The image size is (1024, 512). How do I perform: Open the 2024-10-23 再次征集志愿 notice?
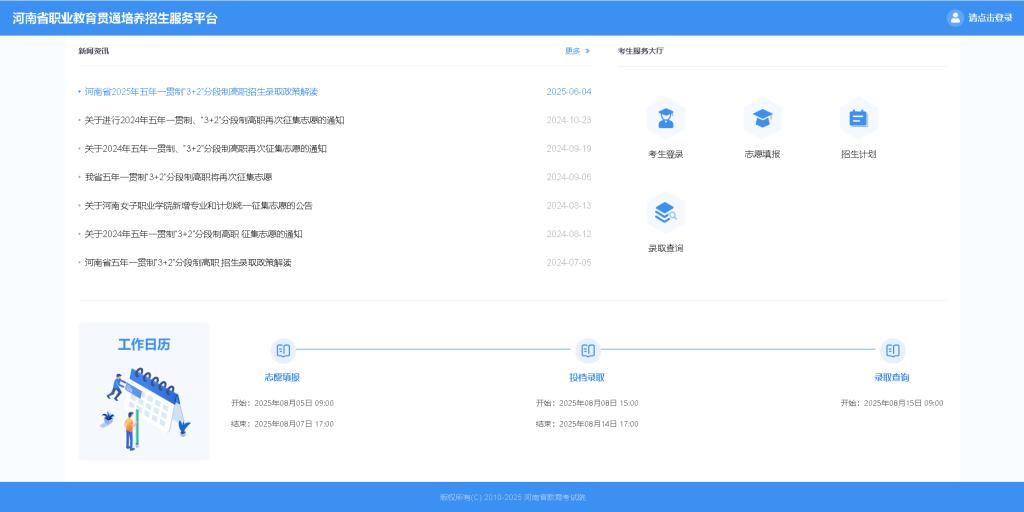[214, 120]
